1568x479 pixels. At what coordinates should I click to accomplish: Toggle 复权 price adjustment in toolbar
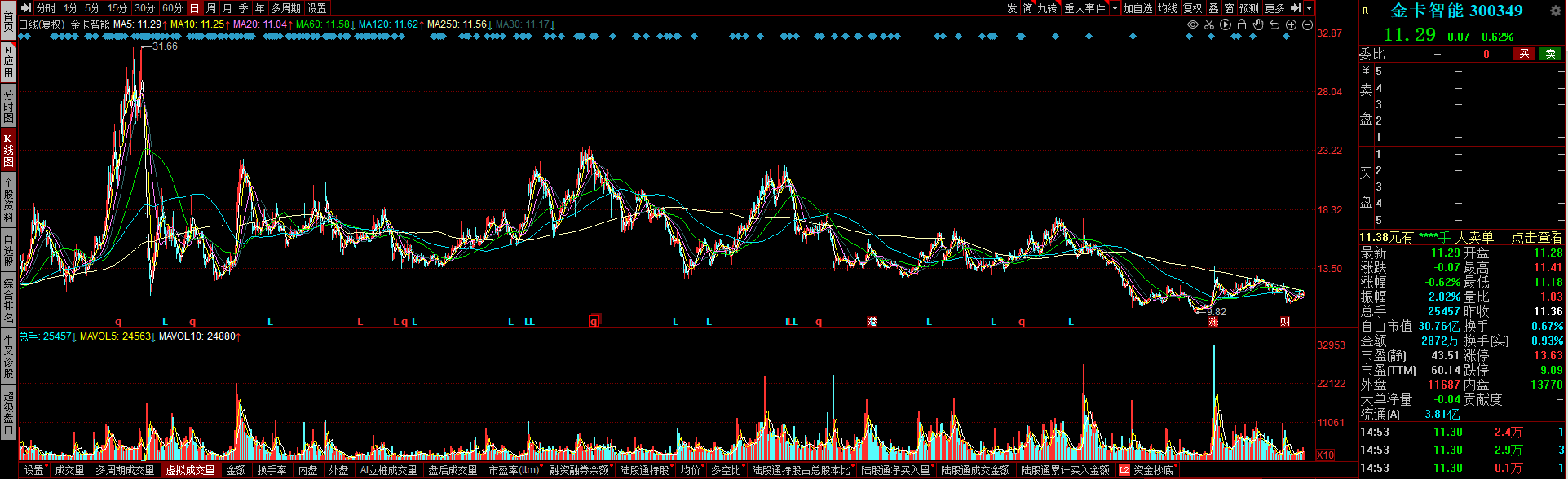click(1192, 8)
